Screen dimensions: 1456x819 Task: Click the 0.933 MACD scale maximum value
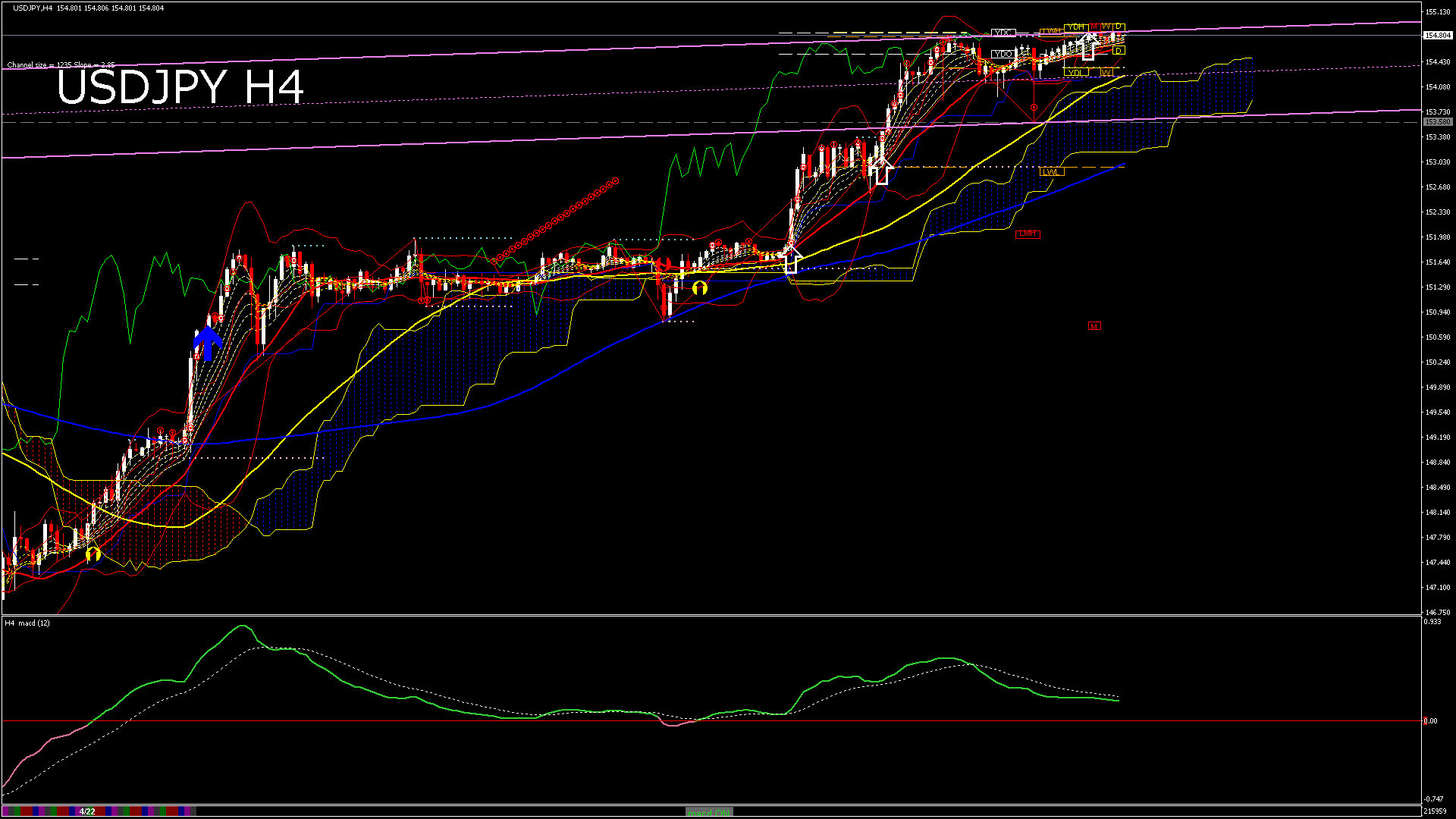1433,622
